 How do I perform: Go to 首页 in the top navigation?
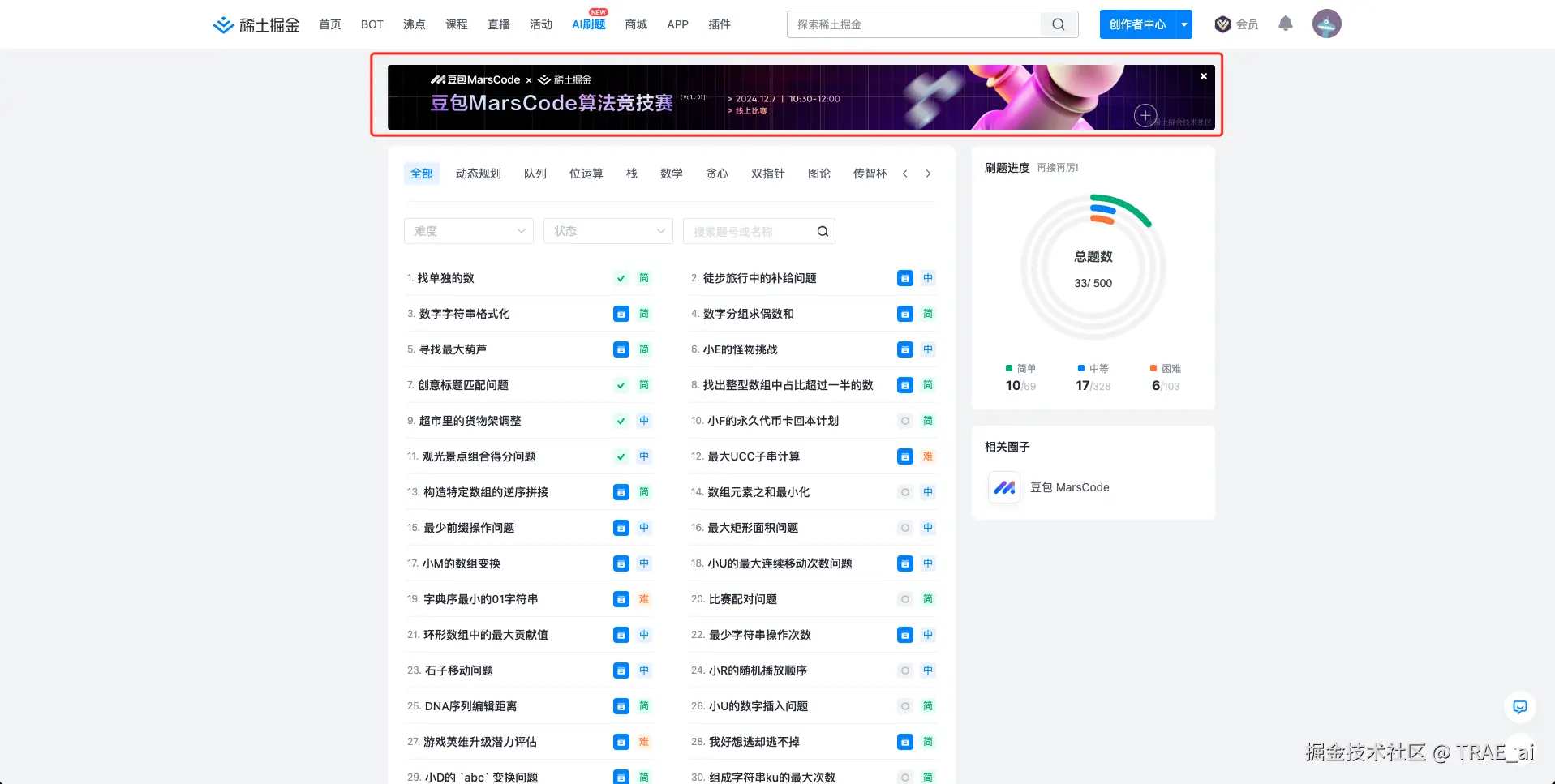pos(330,24)
